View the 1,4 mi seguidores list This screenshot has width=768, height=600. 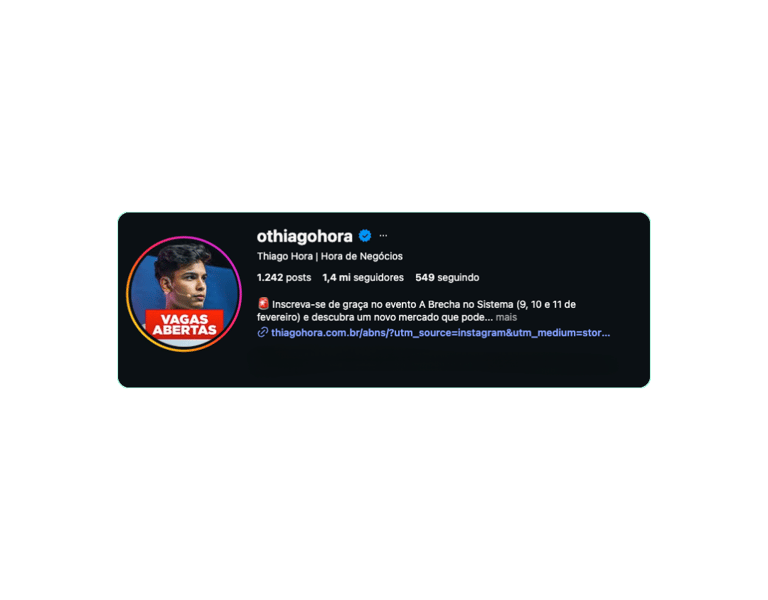pos(363,277)
